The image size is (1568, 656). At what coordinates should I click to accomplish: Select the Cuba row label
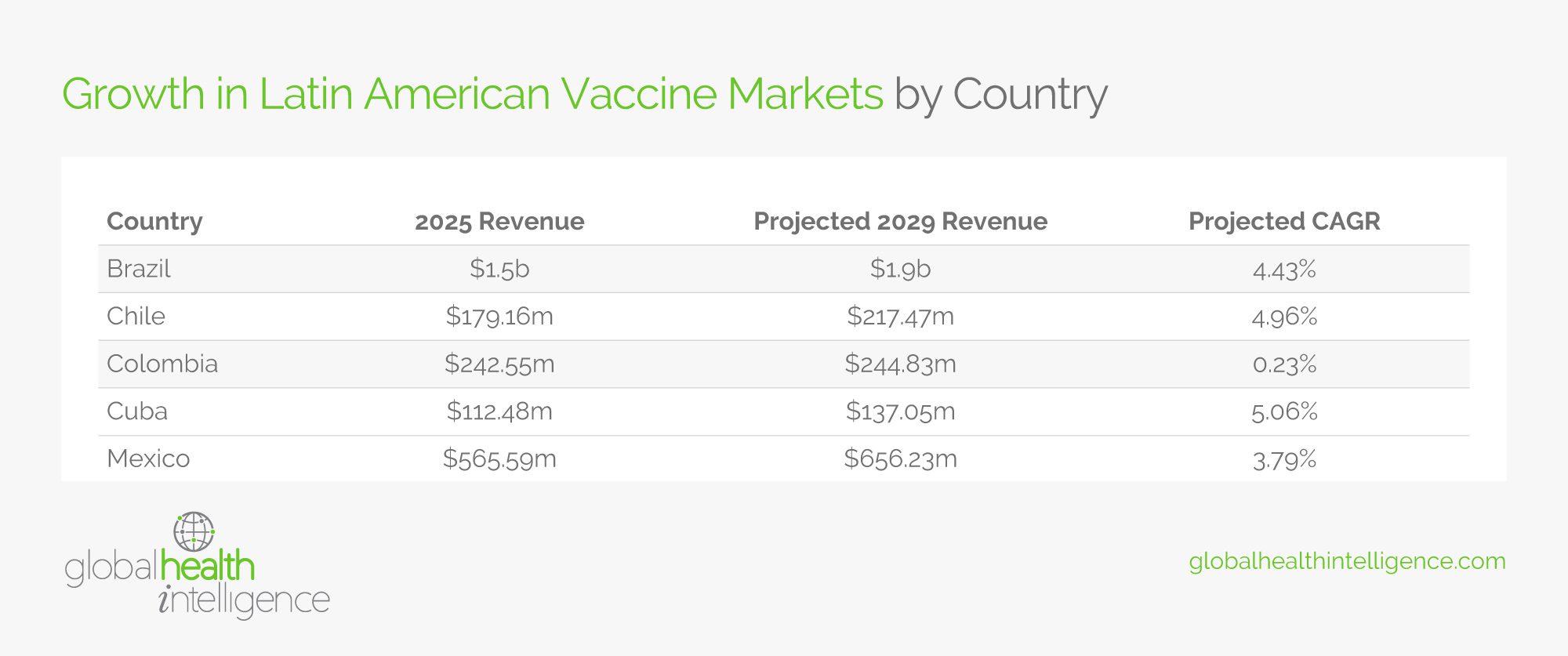pos(137,411)
